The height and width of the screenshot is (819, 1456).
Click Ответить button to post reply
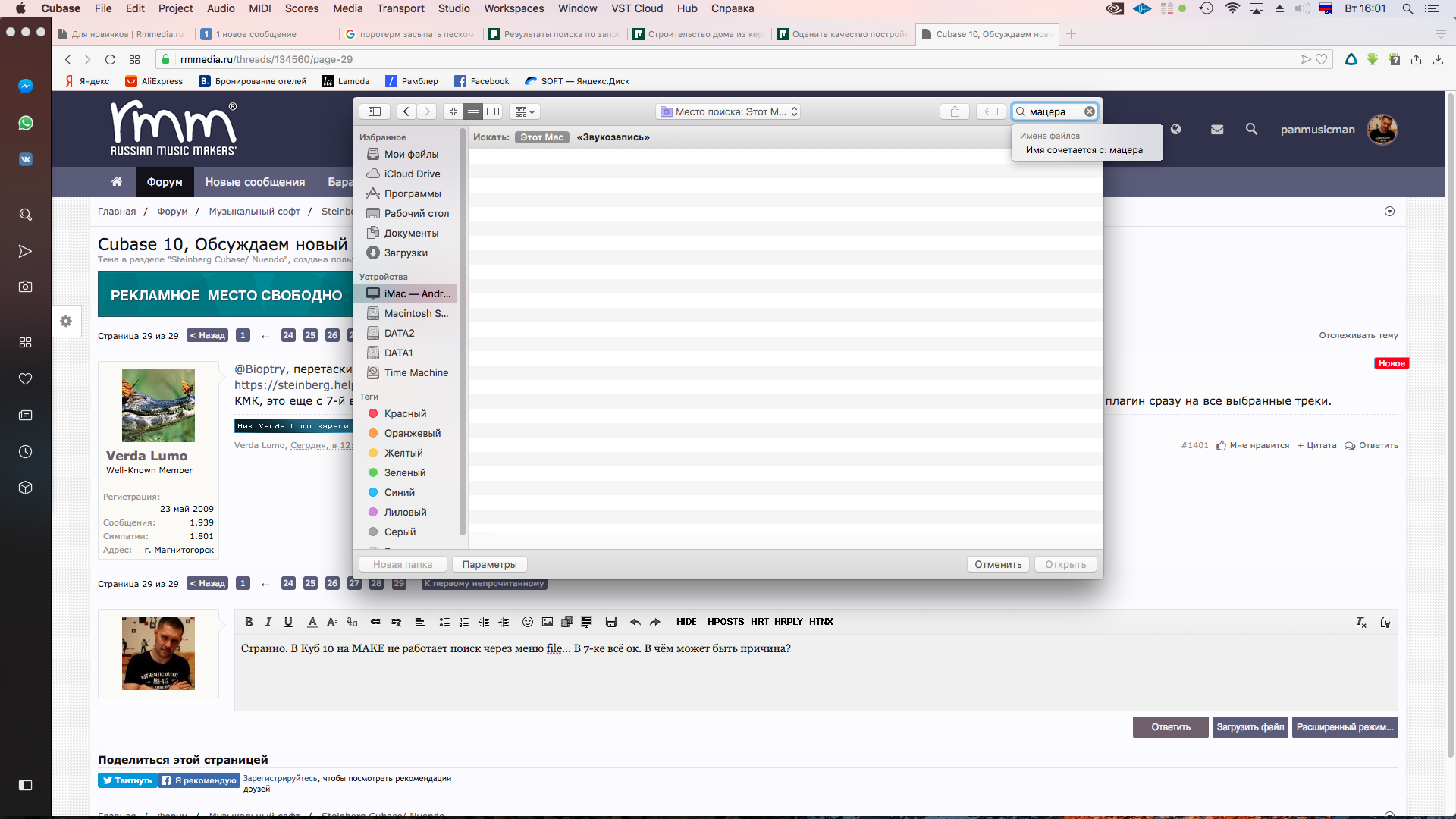pyautogui.click(x=1170, y=727)
